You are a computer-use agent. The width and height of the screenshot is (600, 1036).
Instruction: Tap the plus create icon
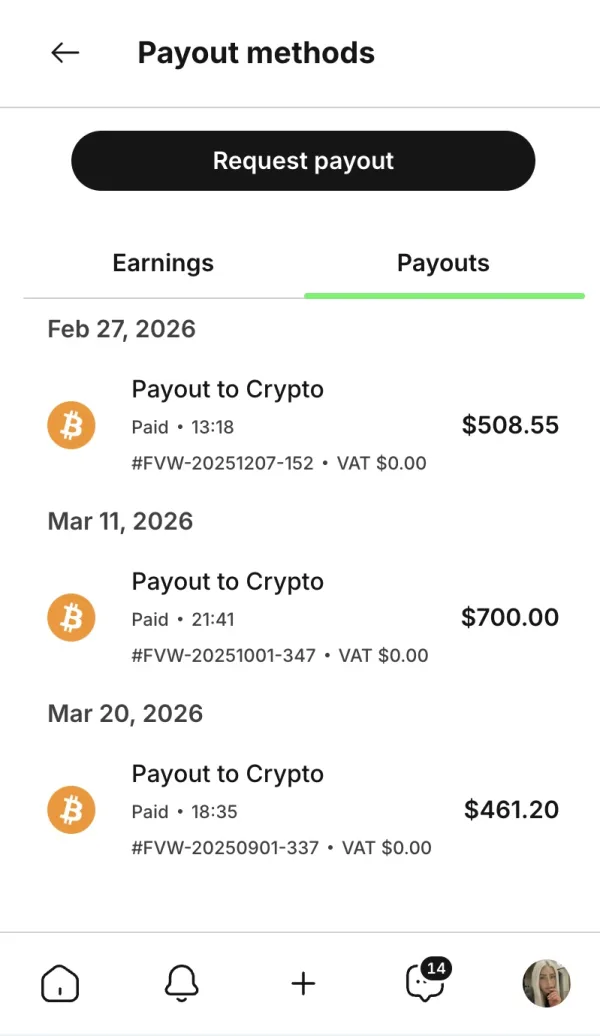[x=303, y=984]
